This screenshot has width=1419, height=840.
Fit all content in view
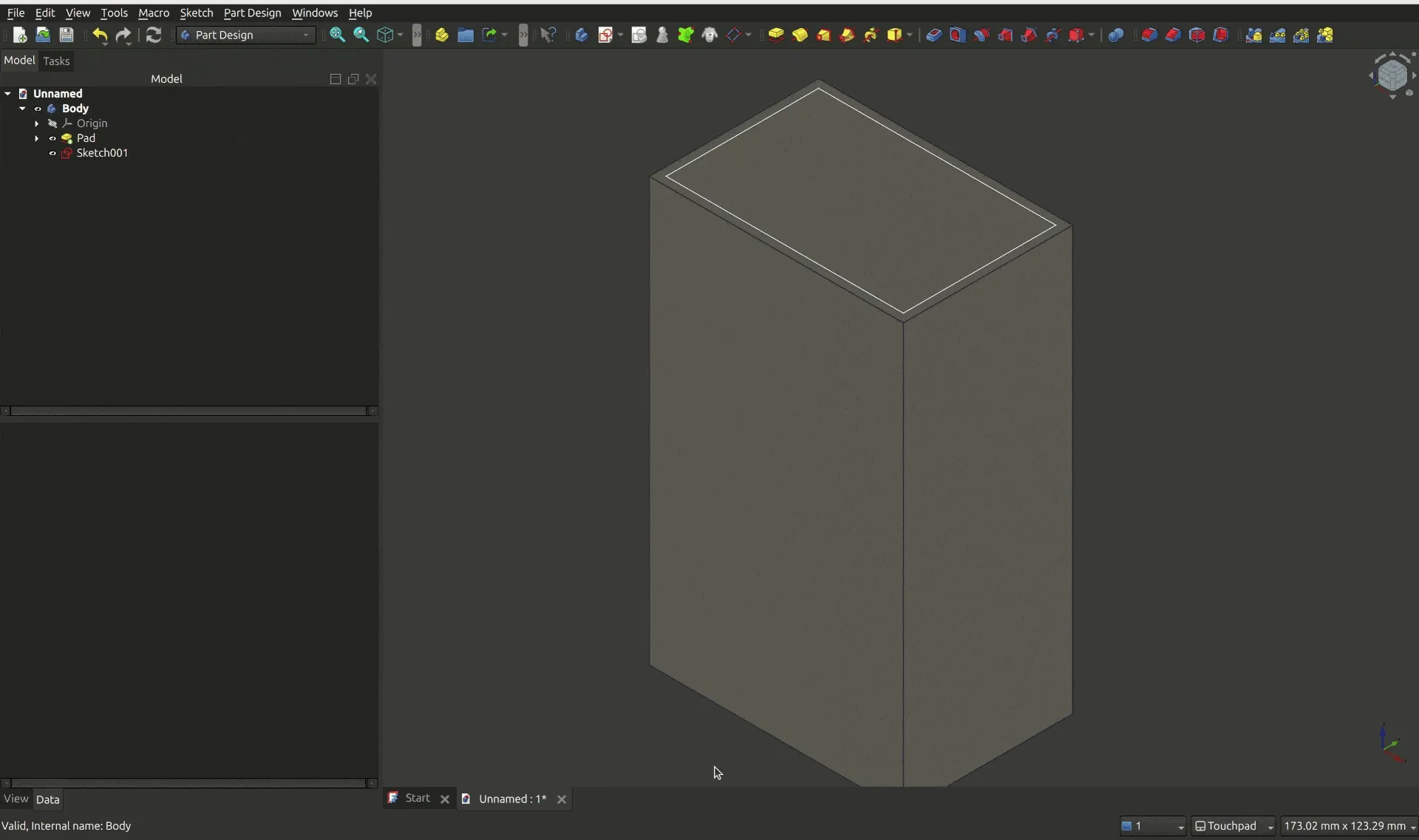[x=337, y=35]
